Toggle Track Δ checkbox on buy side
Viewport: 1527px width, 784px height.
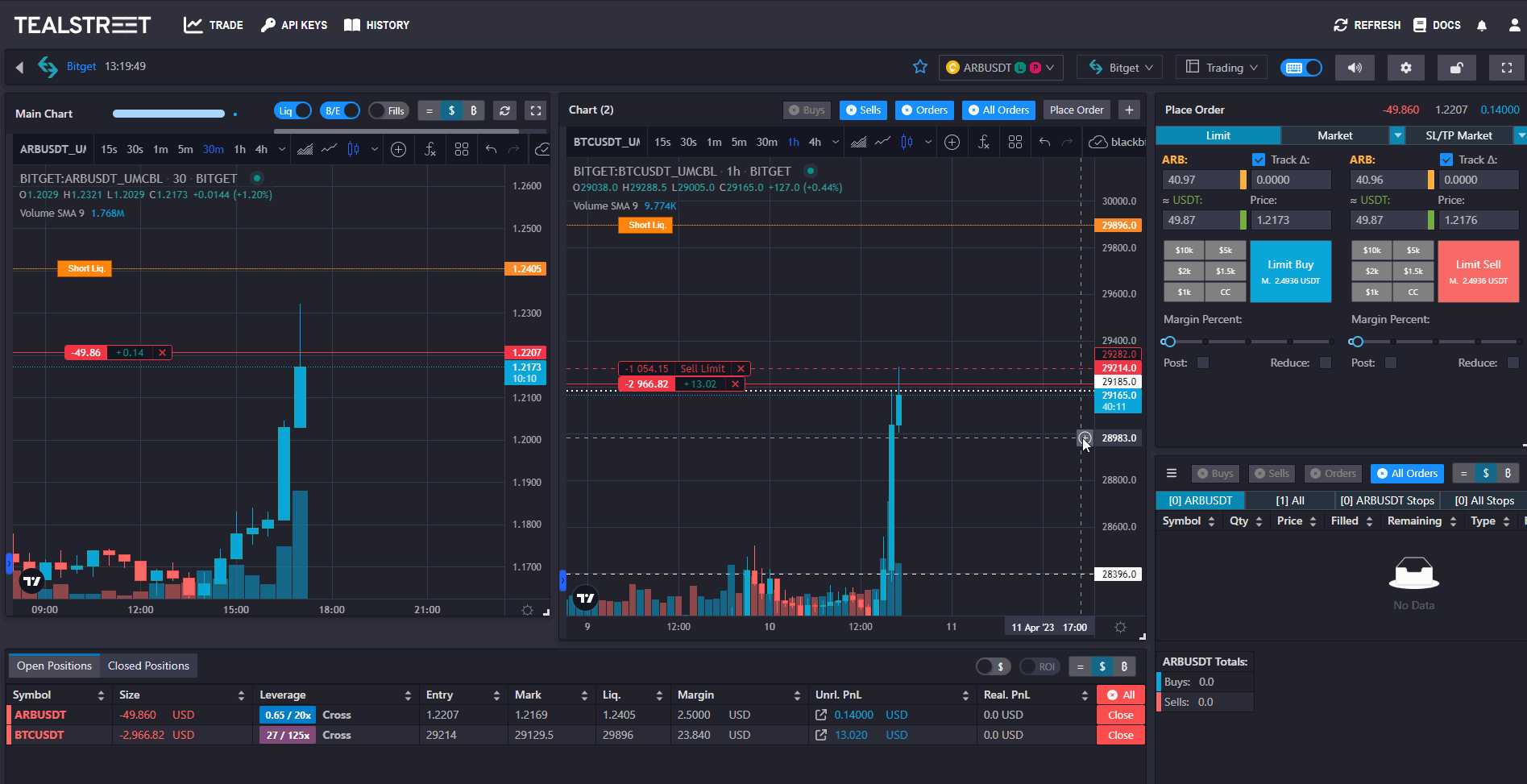coord(1258,160)
